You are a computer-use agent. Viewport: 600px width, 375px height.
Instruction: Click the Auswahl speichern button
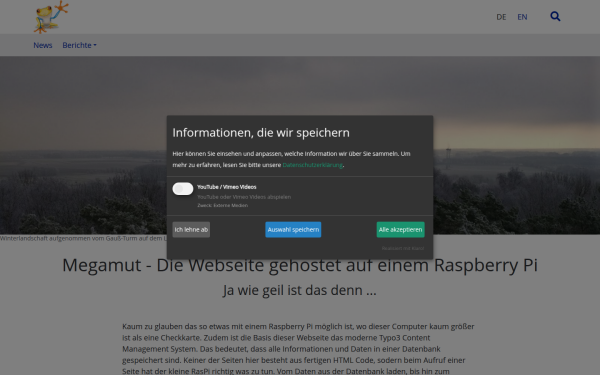(293, 230)
